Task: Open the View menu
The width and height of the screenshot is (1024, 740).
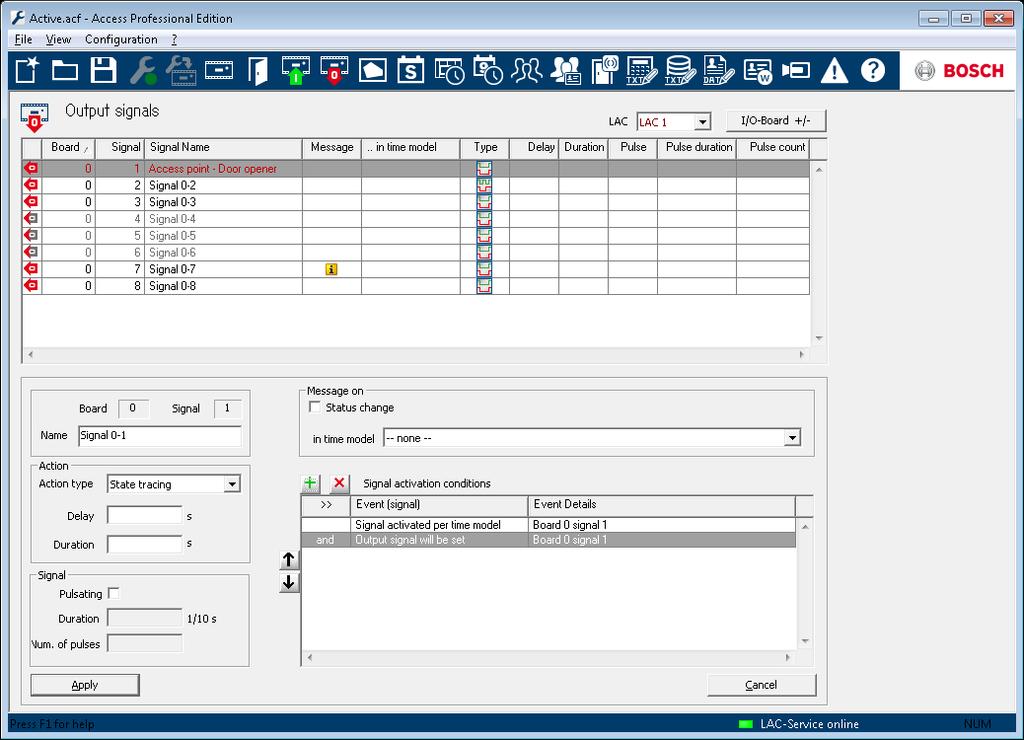Action: (58, 39)
